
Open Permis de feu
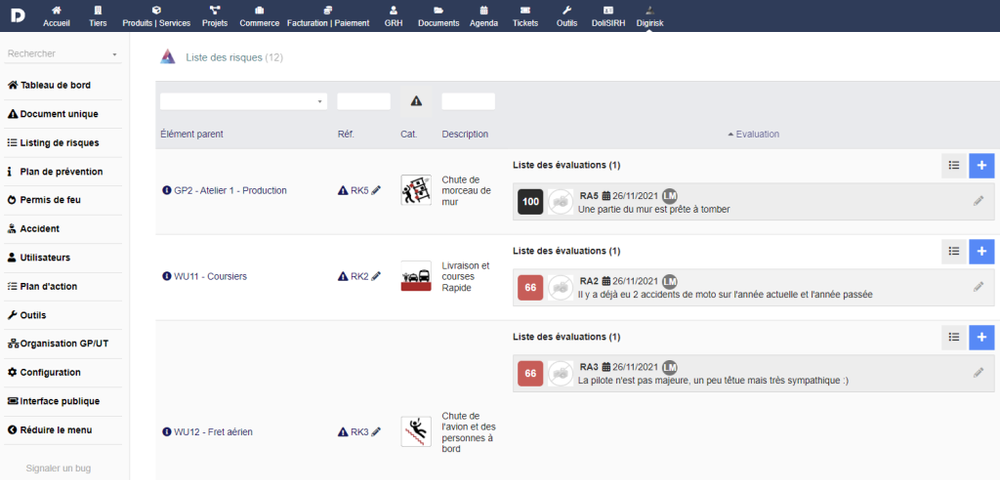point(44,200)
